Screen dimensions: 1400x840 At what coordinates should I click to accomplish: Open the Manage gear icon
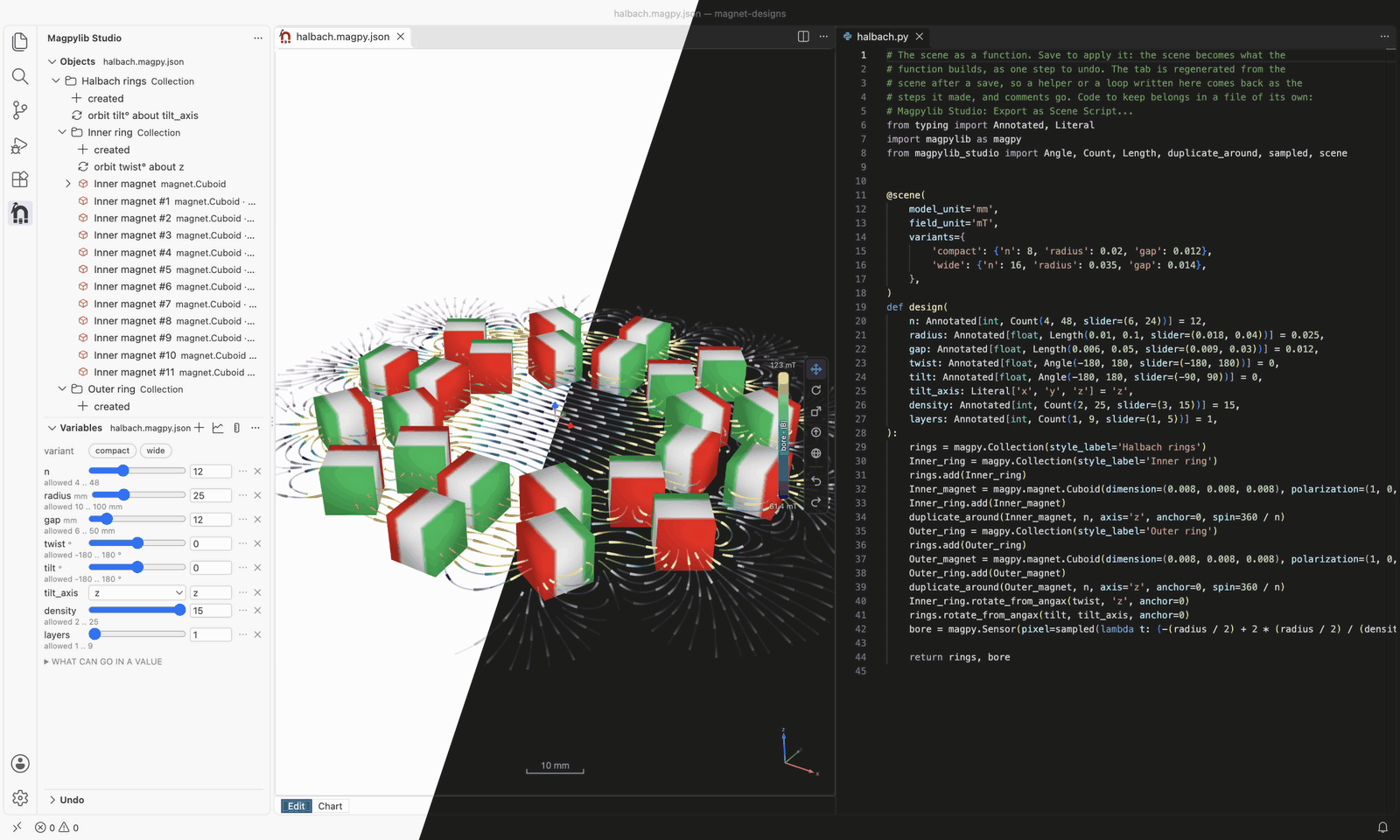coord(20,798)
